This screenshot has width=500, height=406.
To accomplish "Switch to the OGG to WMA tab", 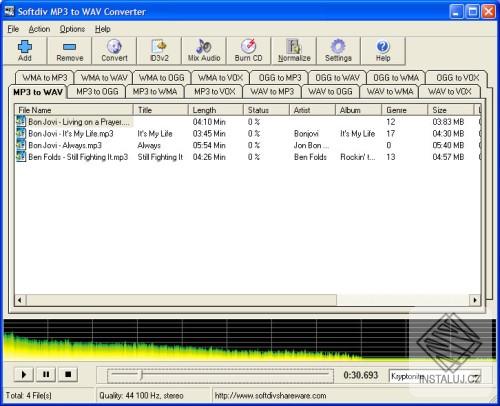I will pos(396,78).
